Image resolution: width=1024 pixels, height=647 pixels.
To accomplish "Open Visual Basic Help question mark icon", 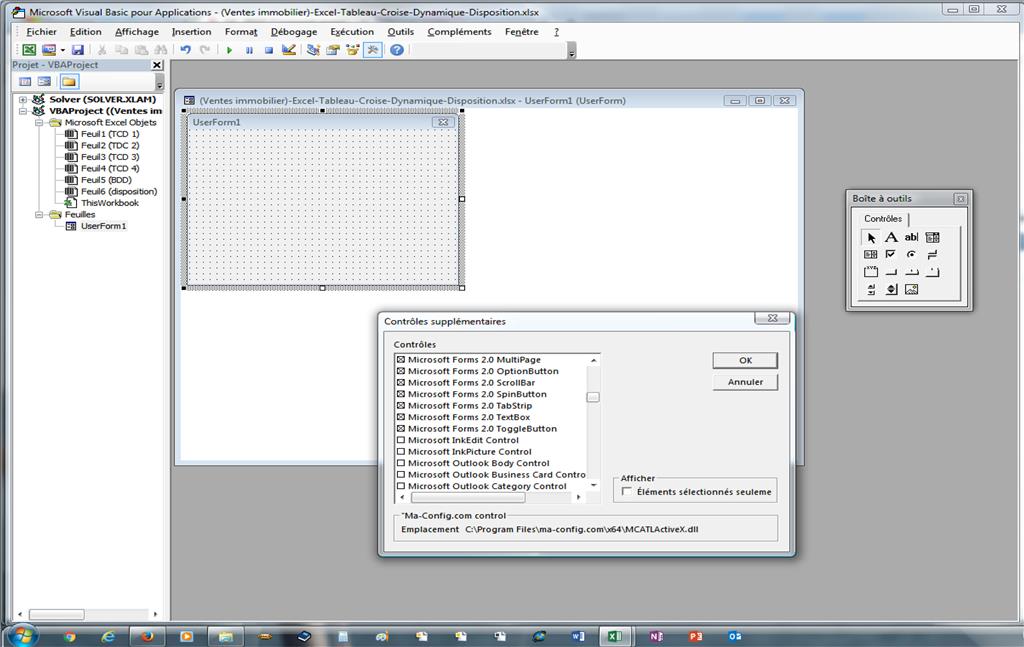I will click(396, 50).
